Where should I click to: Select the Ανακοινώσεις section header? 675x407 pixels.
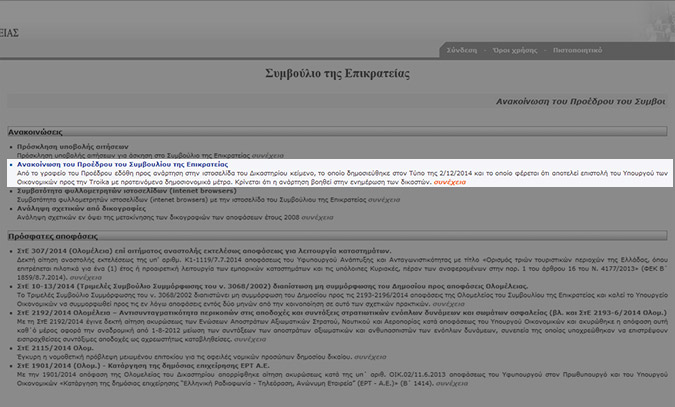click(337, 131)
